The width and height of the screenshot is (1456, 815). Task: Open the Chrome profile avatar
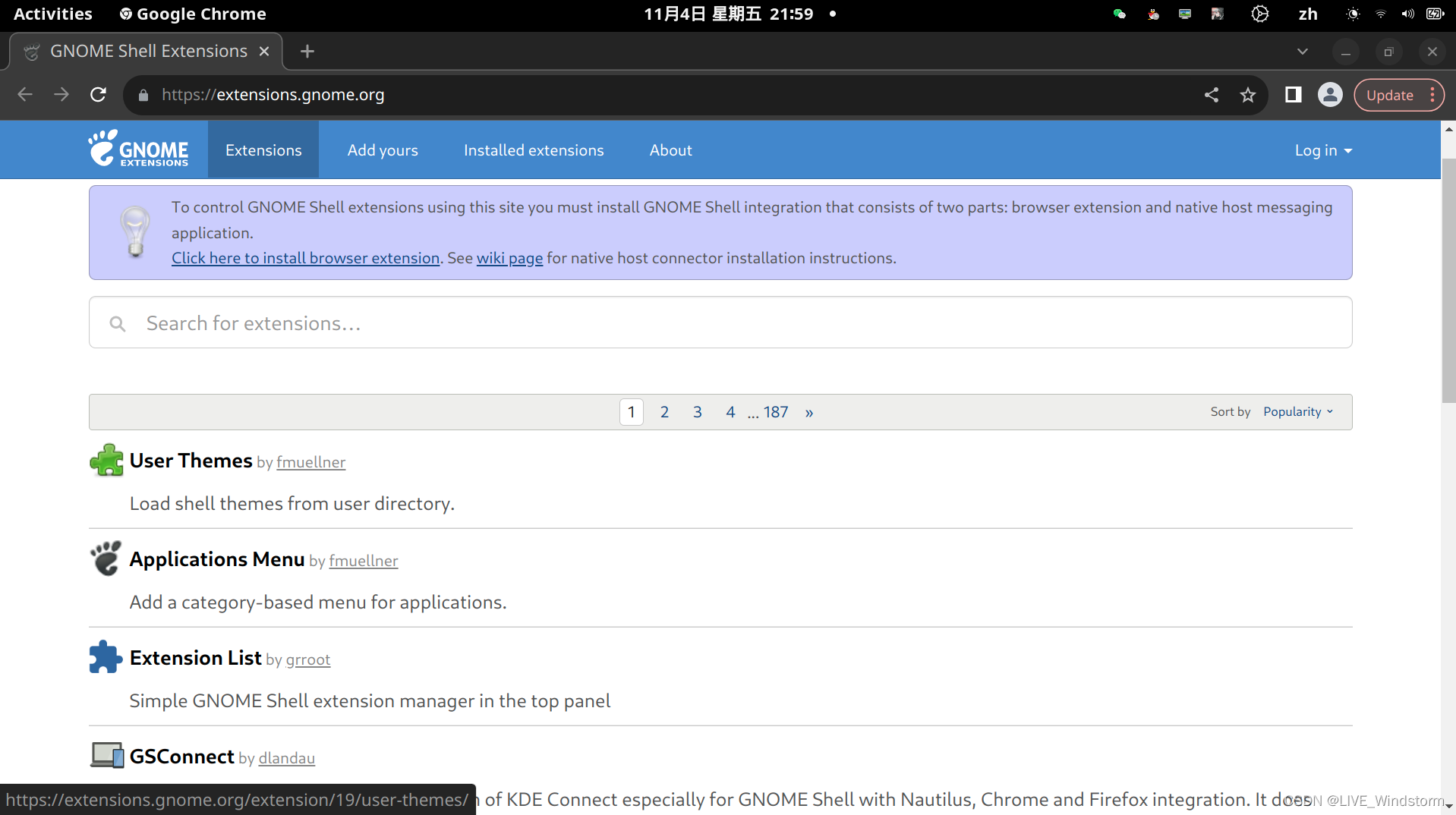1330,95
